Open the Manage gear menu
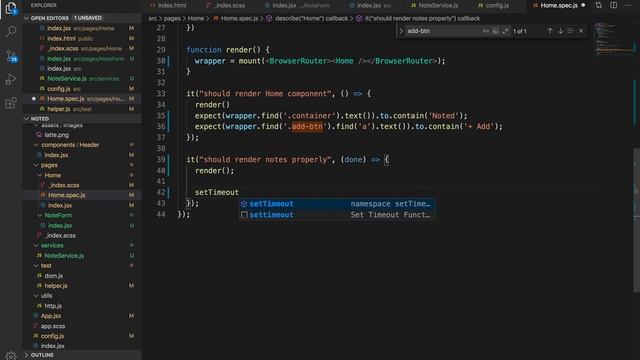 click(x=11, y=356)
